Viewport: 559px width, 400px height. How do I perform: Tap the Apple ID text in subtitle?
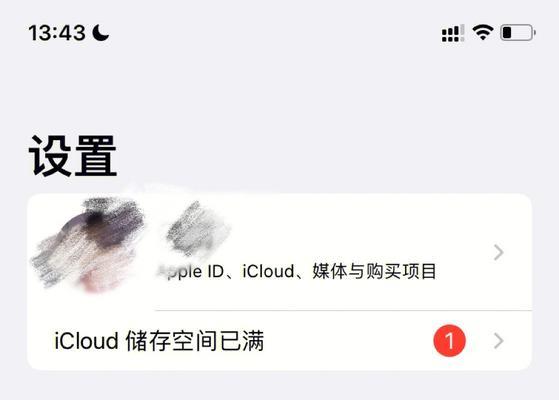(x=191, y=272)
